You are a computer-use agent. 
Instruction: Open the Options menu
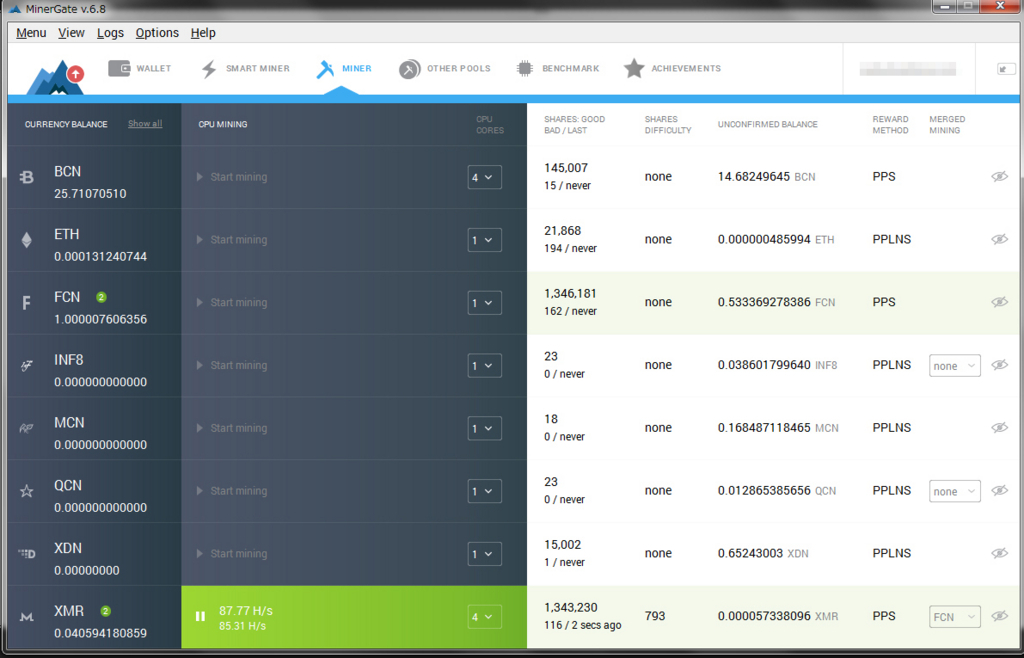point(157,33)
